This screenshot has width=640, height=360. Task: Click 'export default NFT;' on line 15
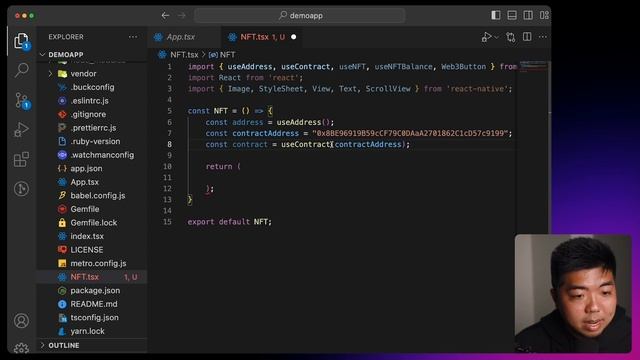[x=229, y=222]
